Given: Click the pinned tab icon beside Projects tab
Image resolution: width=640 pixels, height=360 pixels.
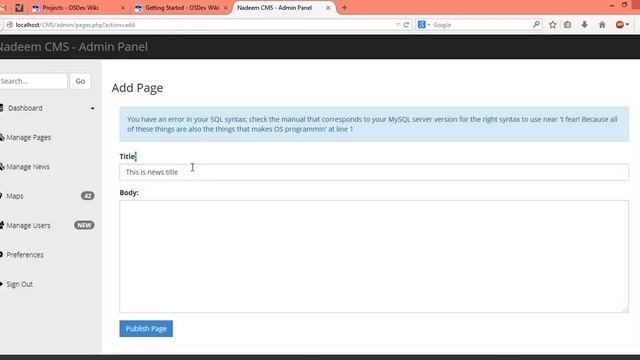Looking at the screenshot, I should (19, 8).
